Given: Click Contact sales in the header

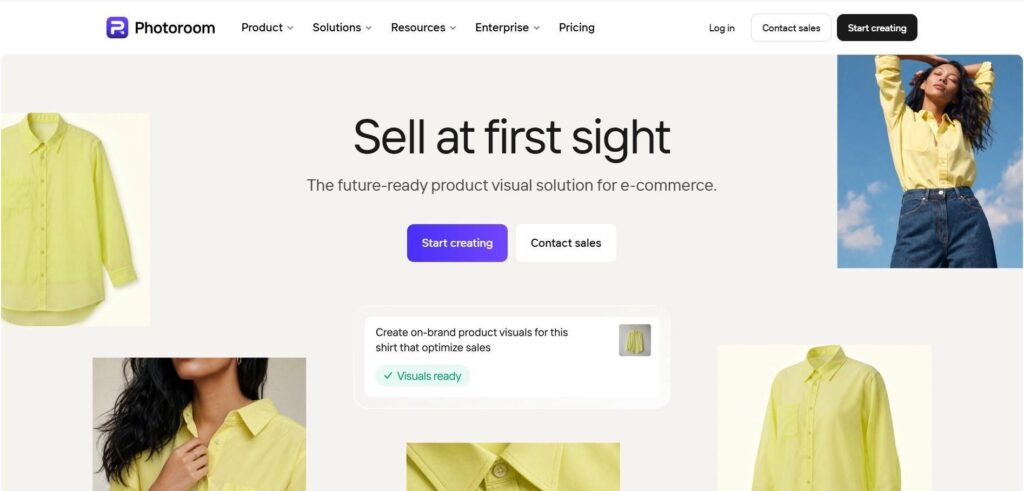Looking at the screenshot, I should click(791, 27).
